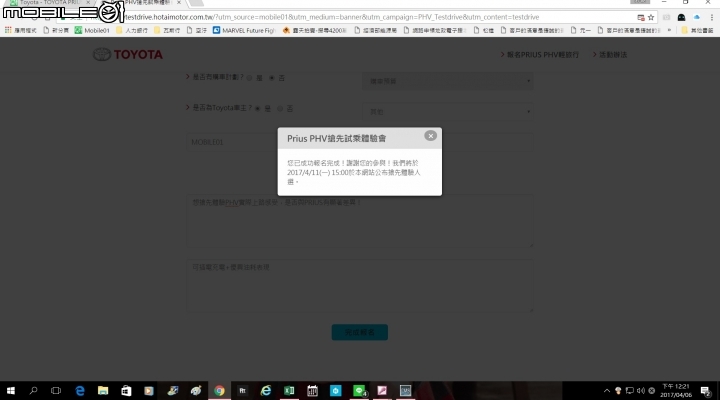Screen dimensions: 720x400
Task: Open LINE messenger from taskbar
Action: 359,391
